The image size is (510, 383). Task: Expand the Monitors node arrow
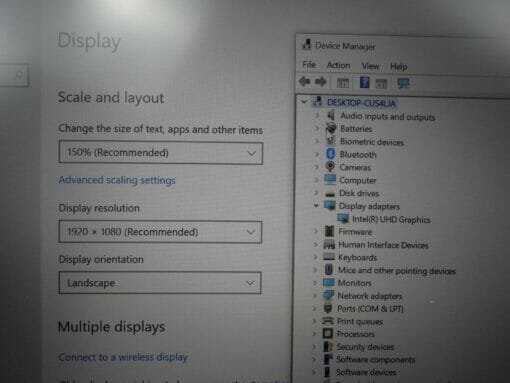[315, 283]
